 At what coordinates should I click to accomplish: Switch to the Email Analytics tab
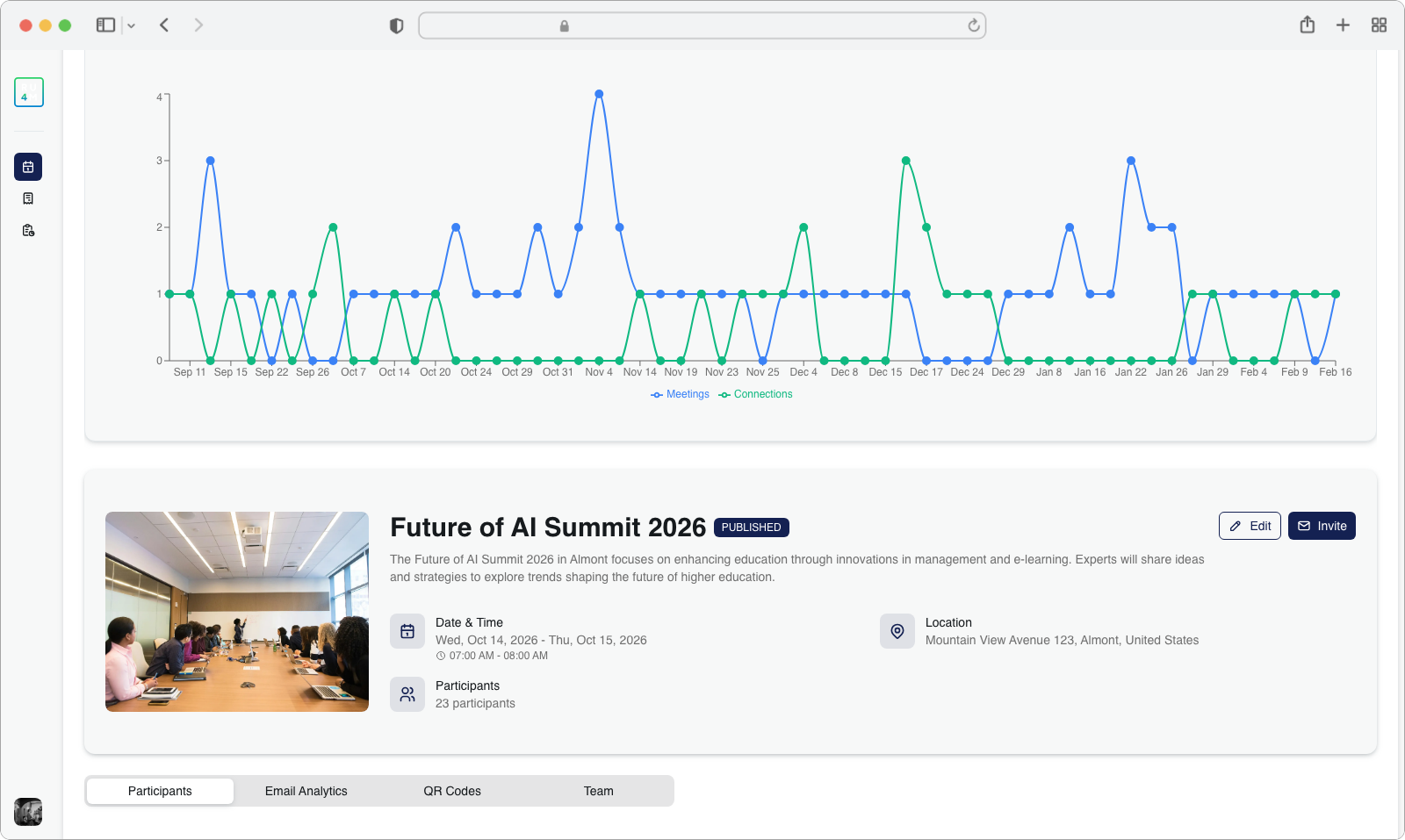306,791
